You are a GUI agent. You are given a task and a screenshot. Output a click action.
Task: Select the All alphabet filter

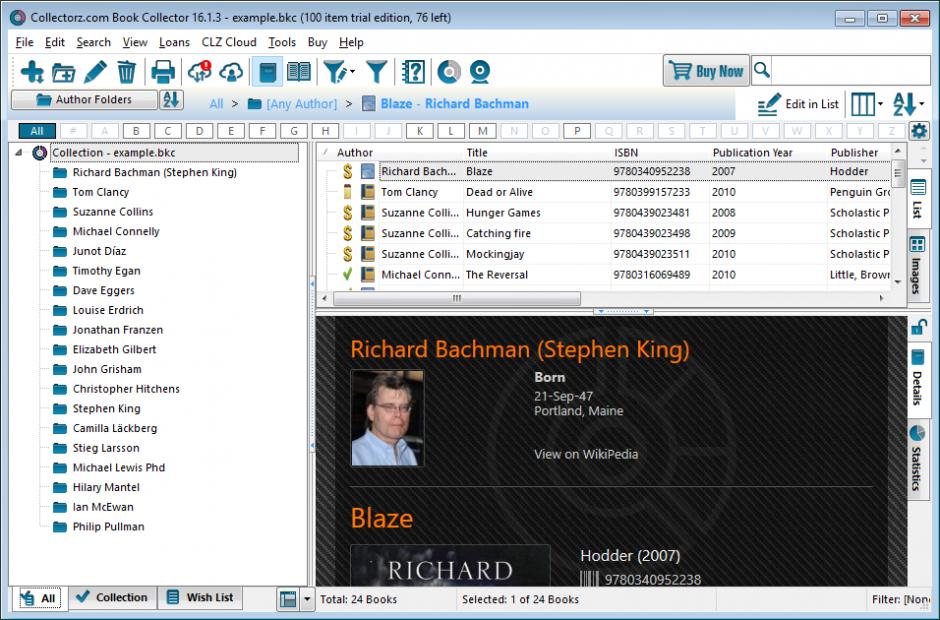coord(37,131)
